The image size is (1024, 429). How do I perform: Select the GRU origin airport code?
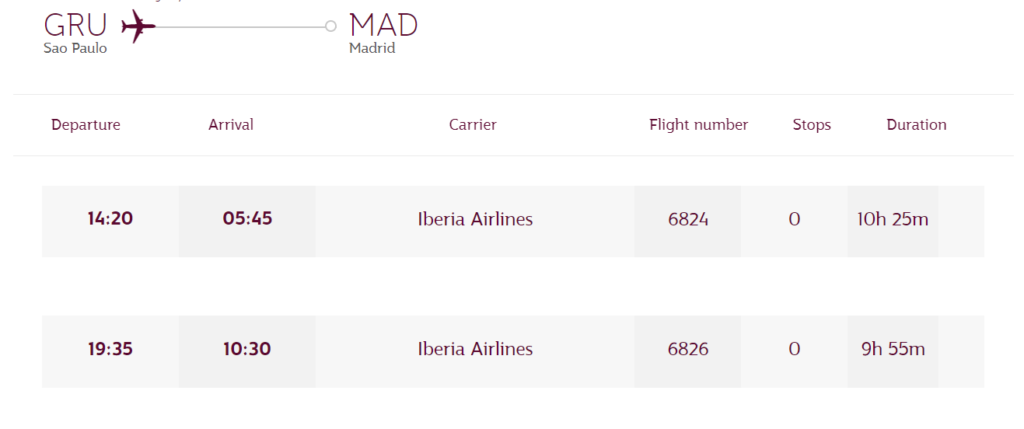75,25
